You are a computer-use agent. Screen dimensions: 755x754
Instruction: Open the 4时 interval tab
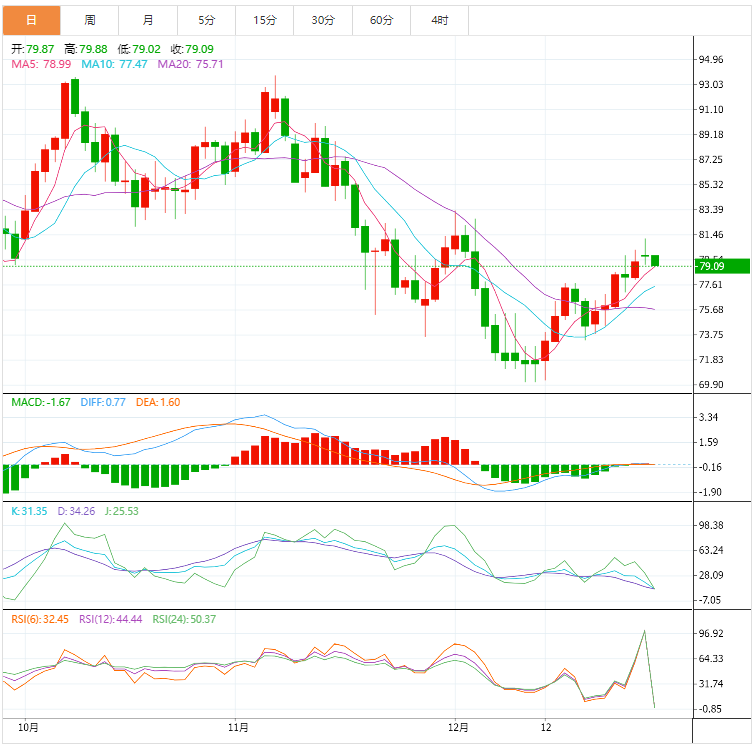click(440, 20)
